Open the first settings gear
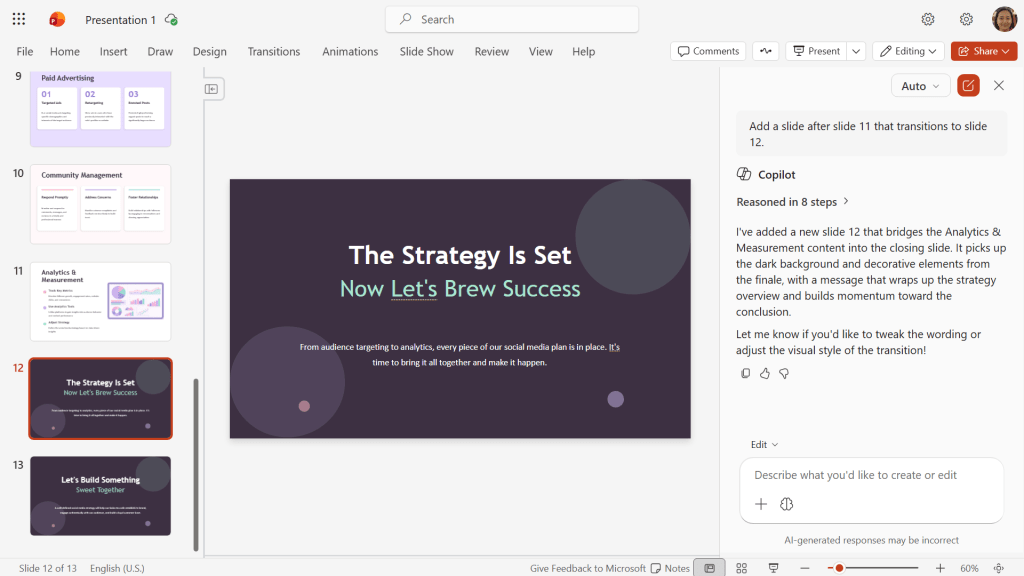Screen dimensions: 1024x576 [928, 20]
